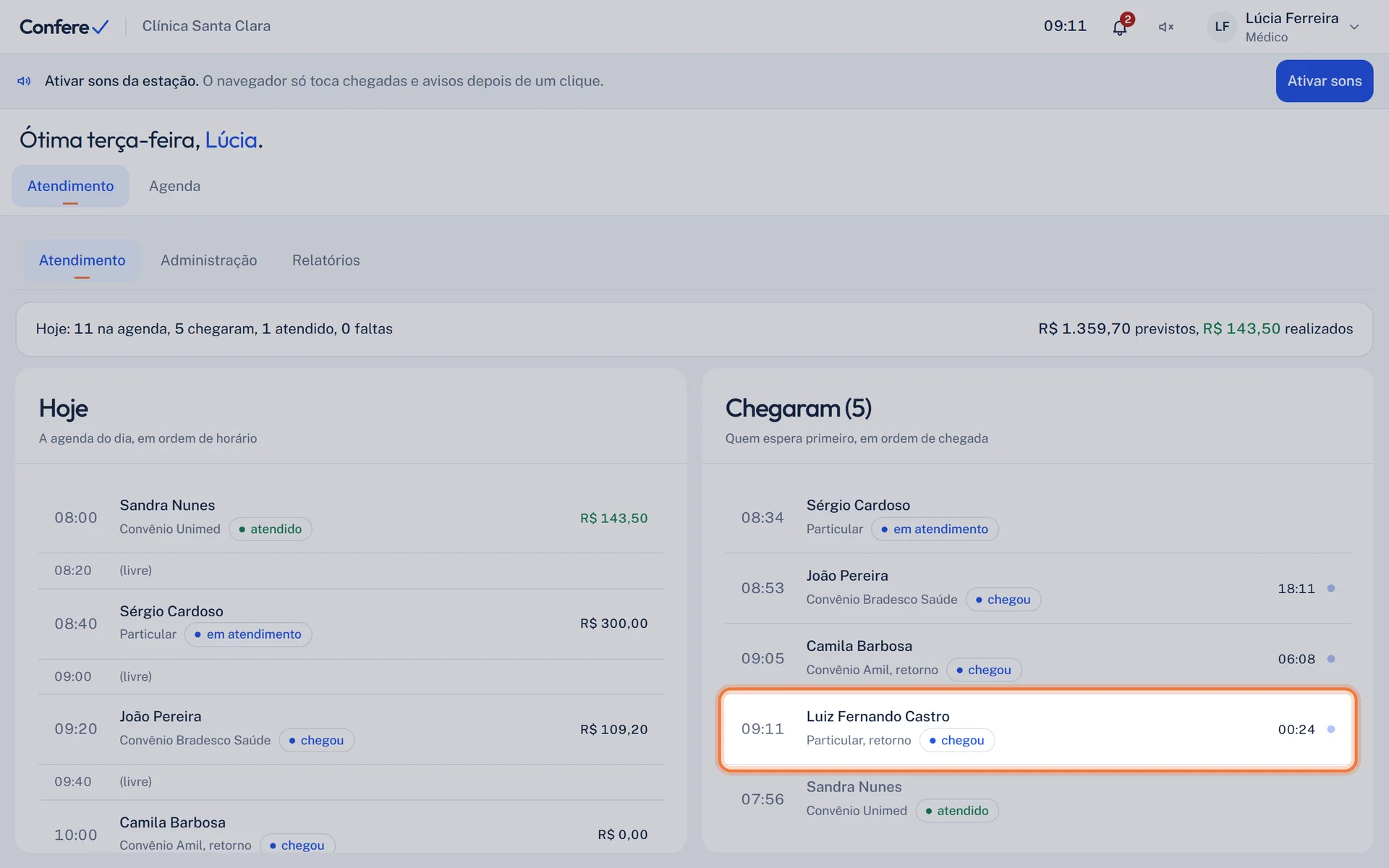Select Sandra Nunes 07:56 in Chegaram list
The height and width of the screenshot is (868, 1389).
point(1037,799)
